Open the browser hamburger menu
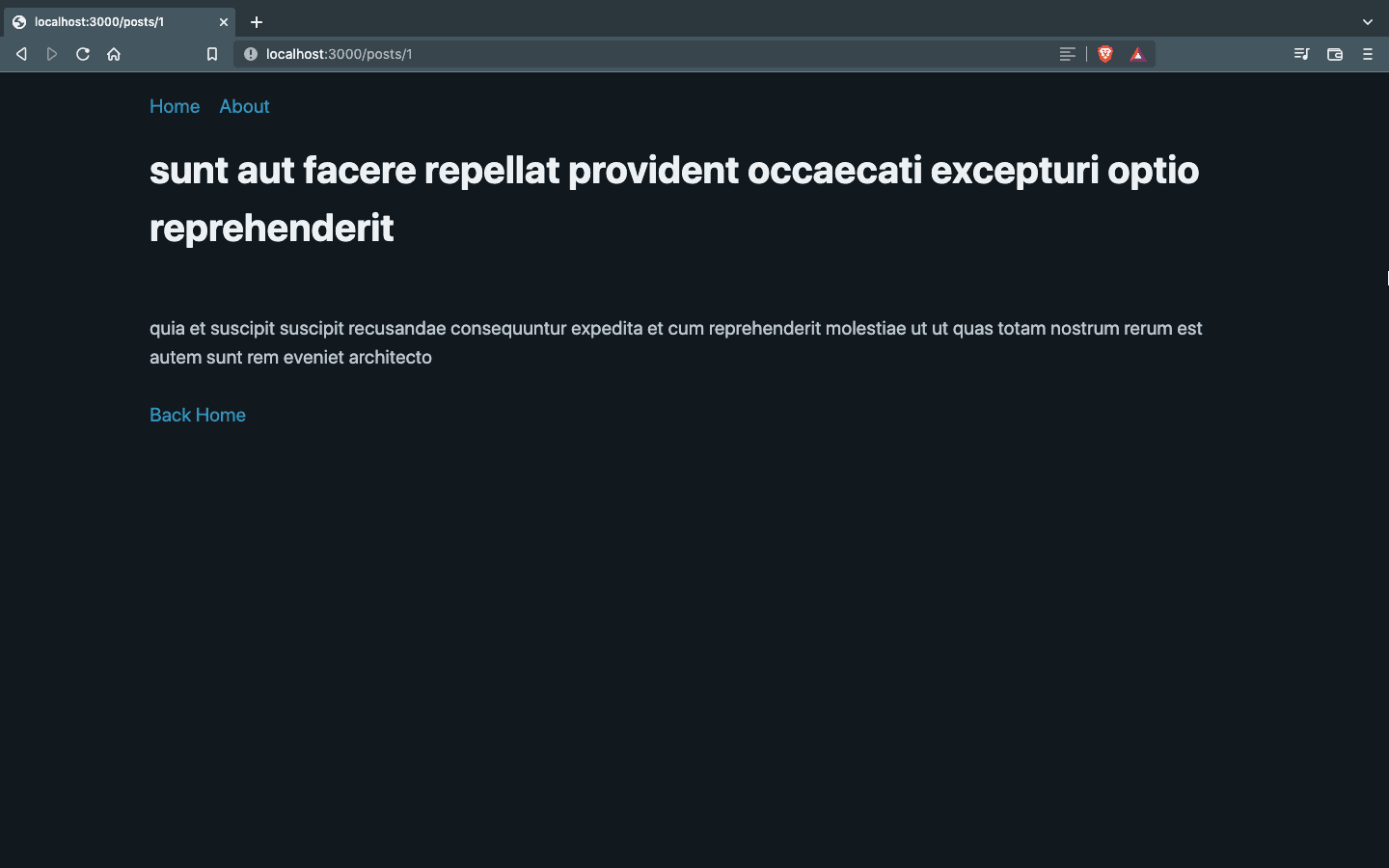Screen dimensions: 1389x868 (1367, 54)
